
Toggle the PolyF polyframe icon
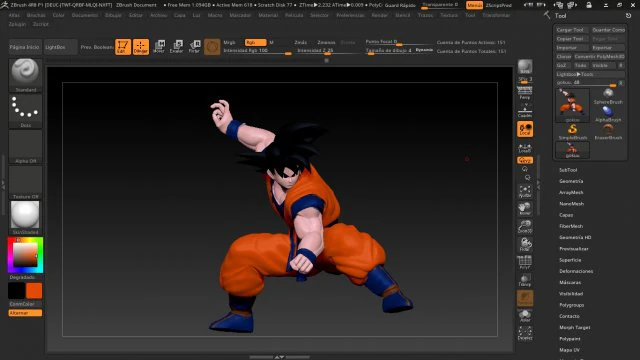click(x=525, y=262)
